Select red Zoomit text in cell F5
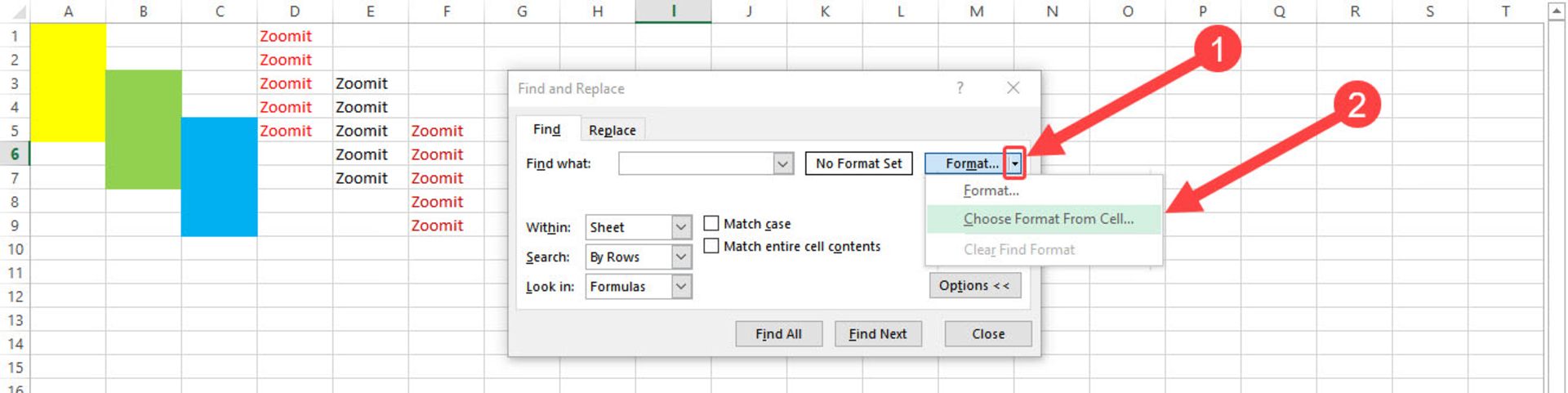Screen dimensions: 1568x393 437,131
